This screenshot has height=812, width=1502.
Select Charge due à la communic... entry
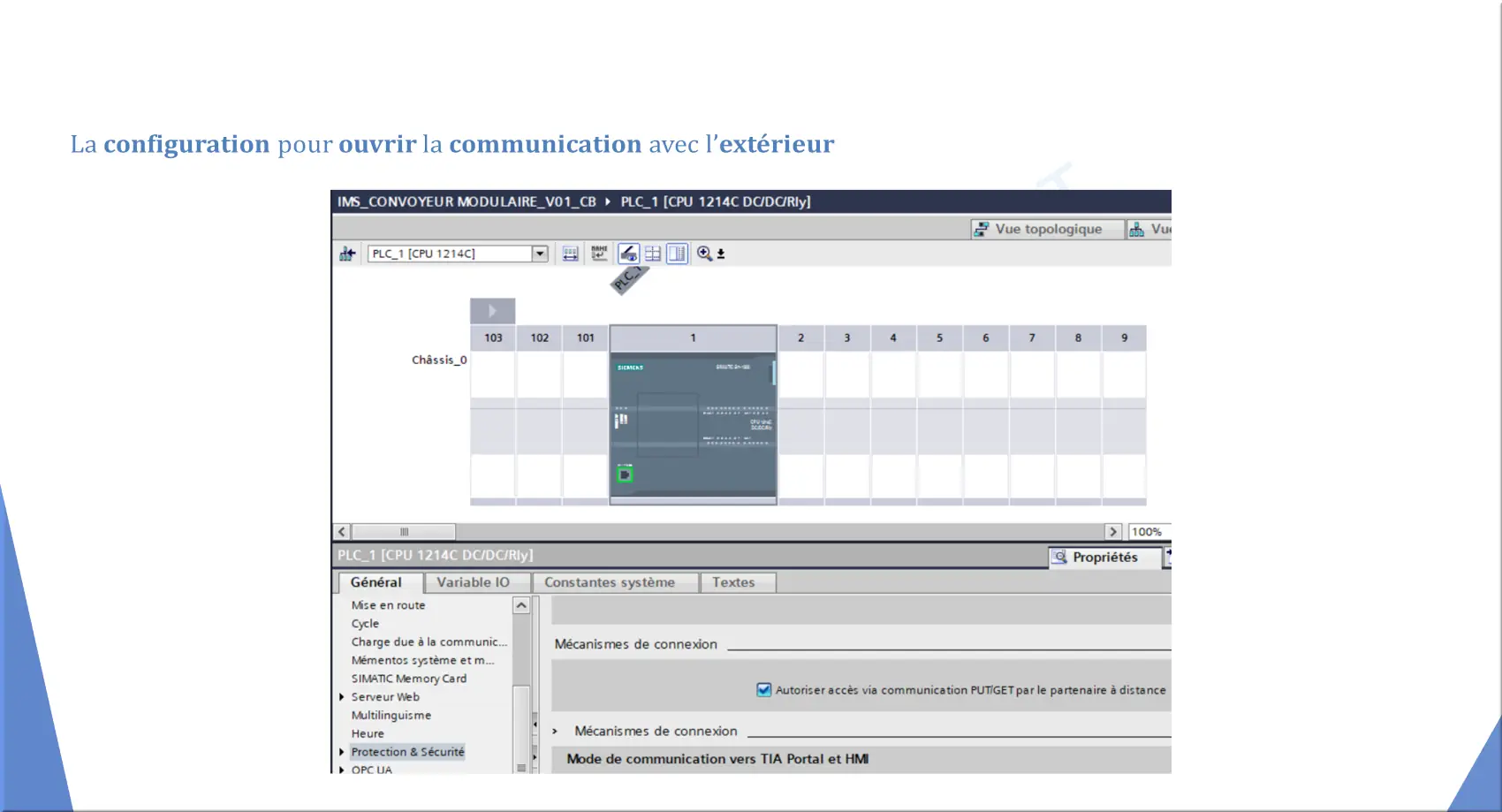[x=429, y=642]
